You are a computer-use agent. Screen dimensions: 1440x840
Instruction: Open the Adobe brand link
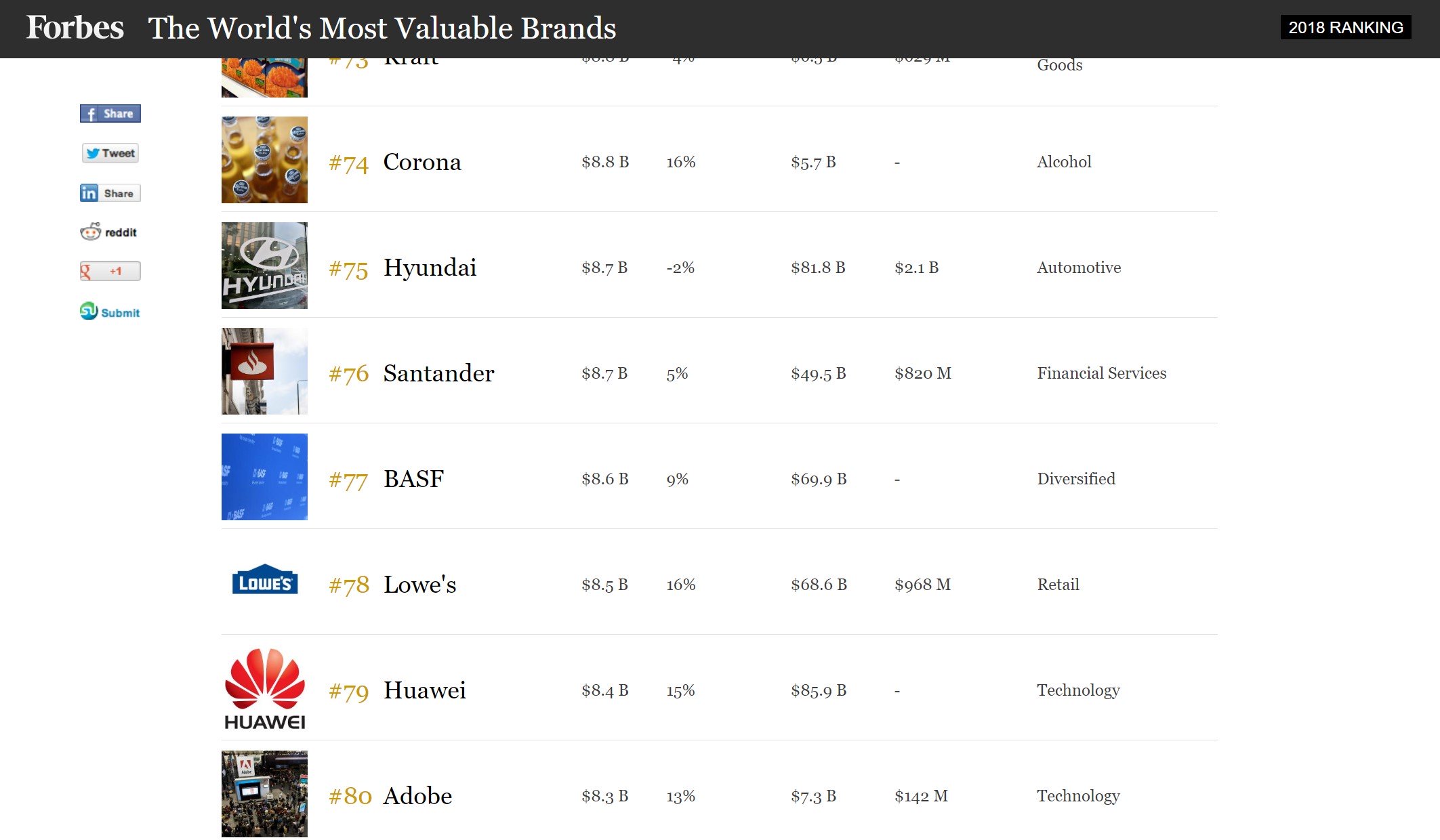coord(417,796)
